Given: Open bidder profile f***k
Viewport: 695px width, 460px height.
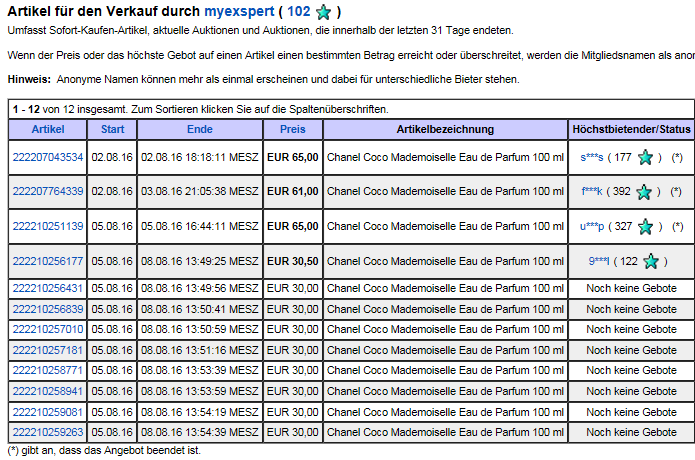Looking at the screenshot, I should pyautogui.click(x=592, y=191).
